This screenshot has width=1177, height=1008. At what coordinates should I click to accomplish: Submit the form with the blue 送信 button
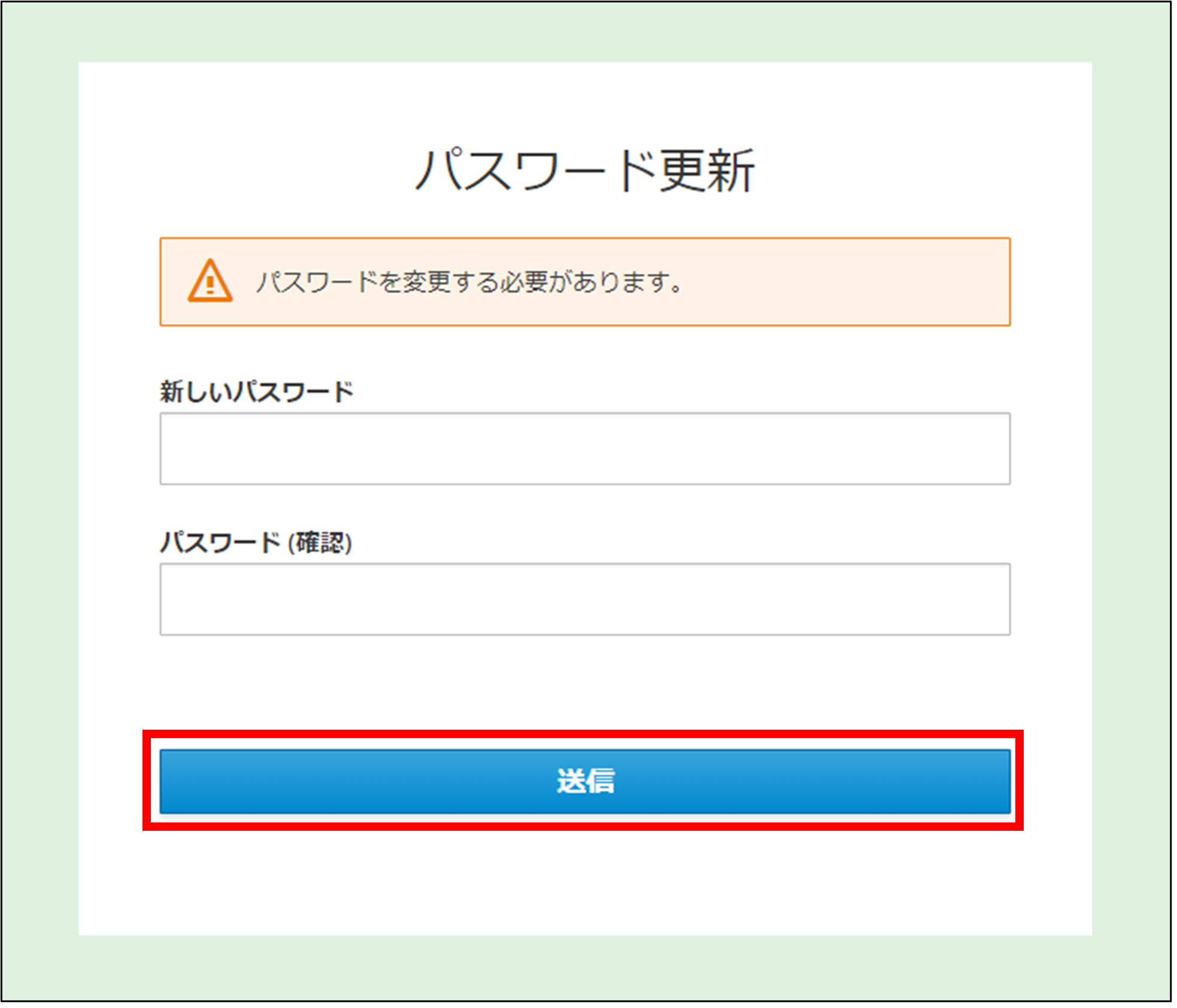coord(585,781)
